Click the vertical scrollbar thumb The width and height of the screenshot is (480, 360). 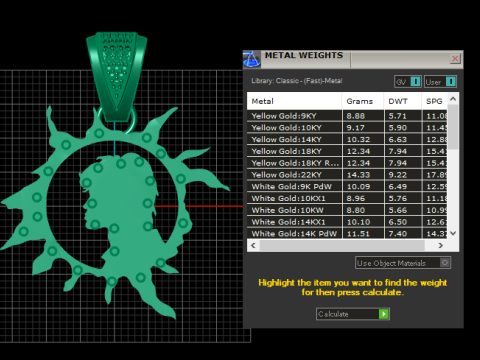click(453, 127)
